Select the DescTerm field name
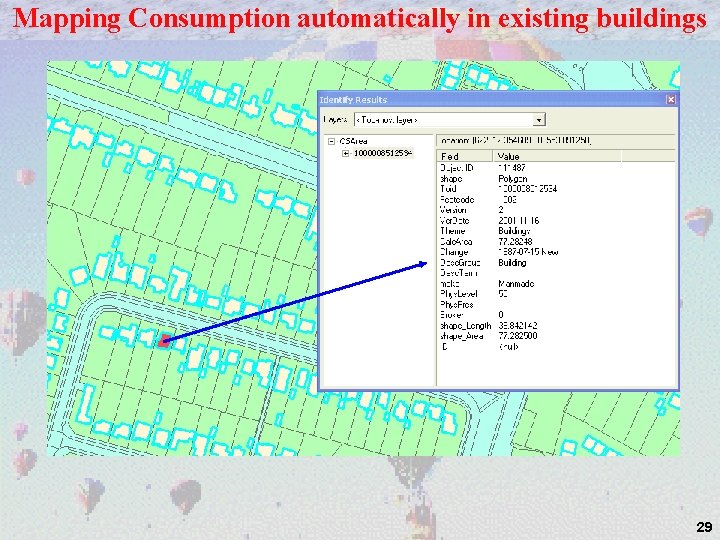The width and height of the screenshot is (720, 540). pos(459,273)
